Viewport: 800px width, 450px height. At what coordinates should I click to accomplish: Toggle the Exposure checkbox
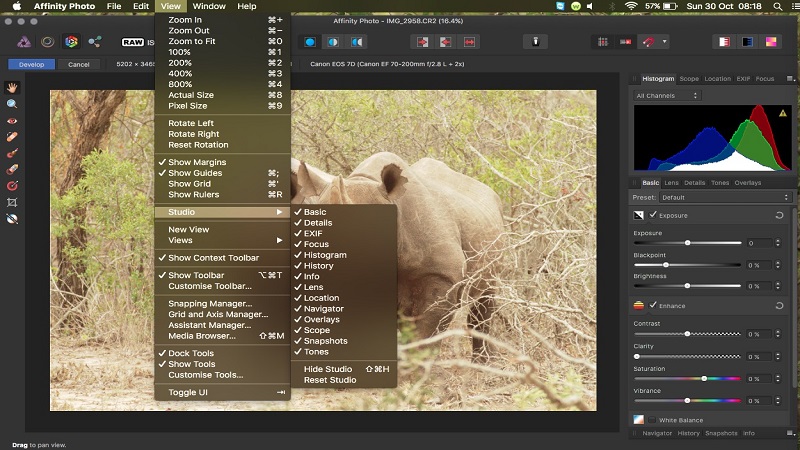click(x=653, y=215)
